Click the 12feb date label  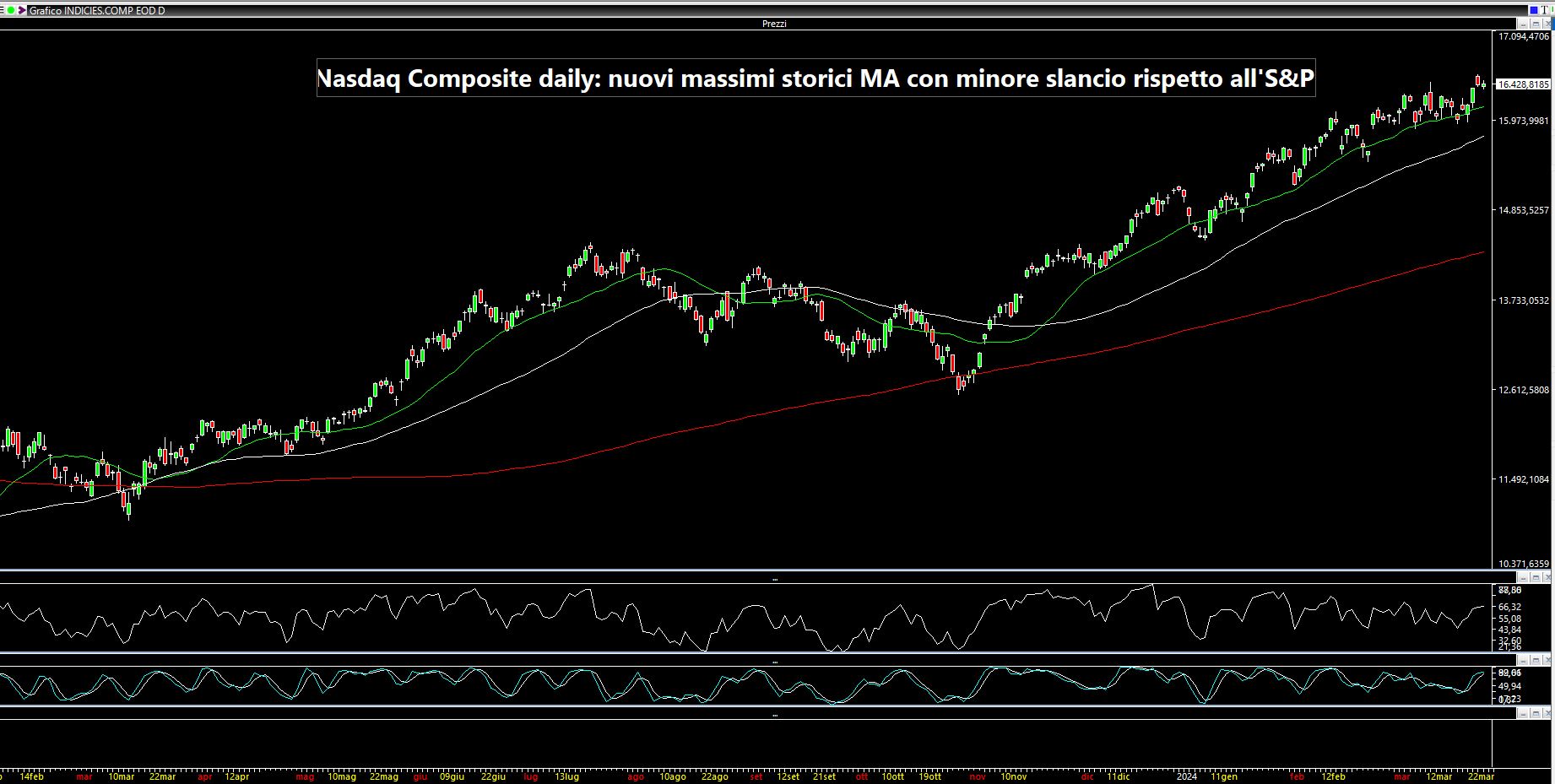pos(1333,776)
